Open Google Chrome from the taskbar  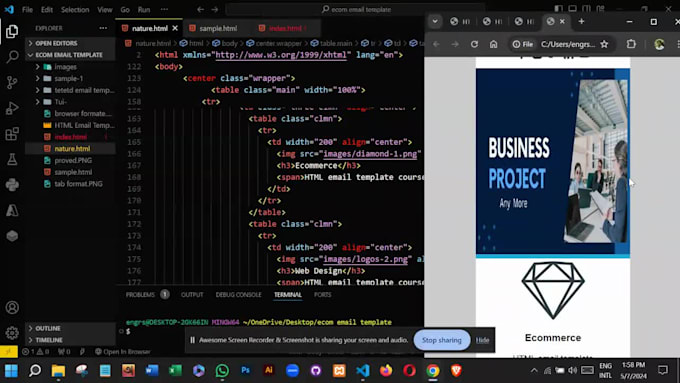point(432,370)
